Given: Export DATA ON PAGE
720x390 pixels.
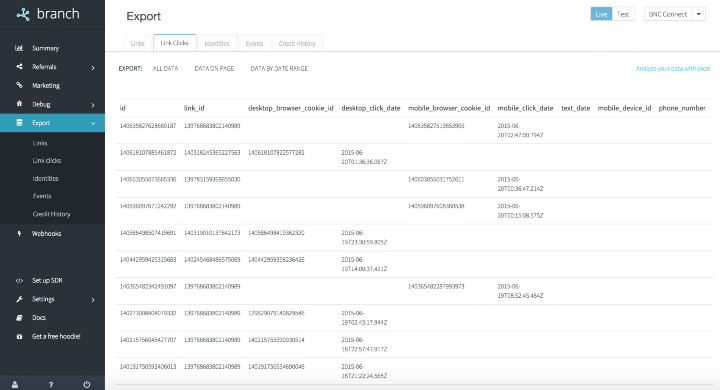Looking at the screenshot, I should [x=214, y=68].
